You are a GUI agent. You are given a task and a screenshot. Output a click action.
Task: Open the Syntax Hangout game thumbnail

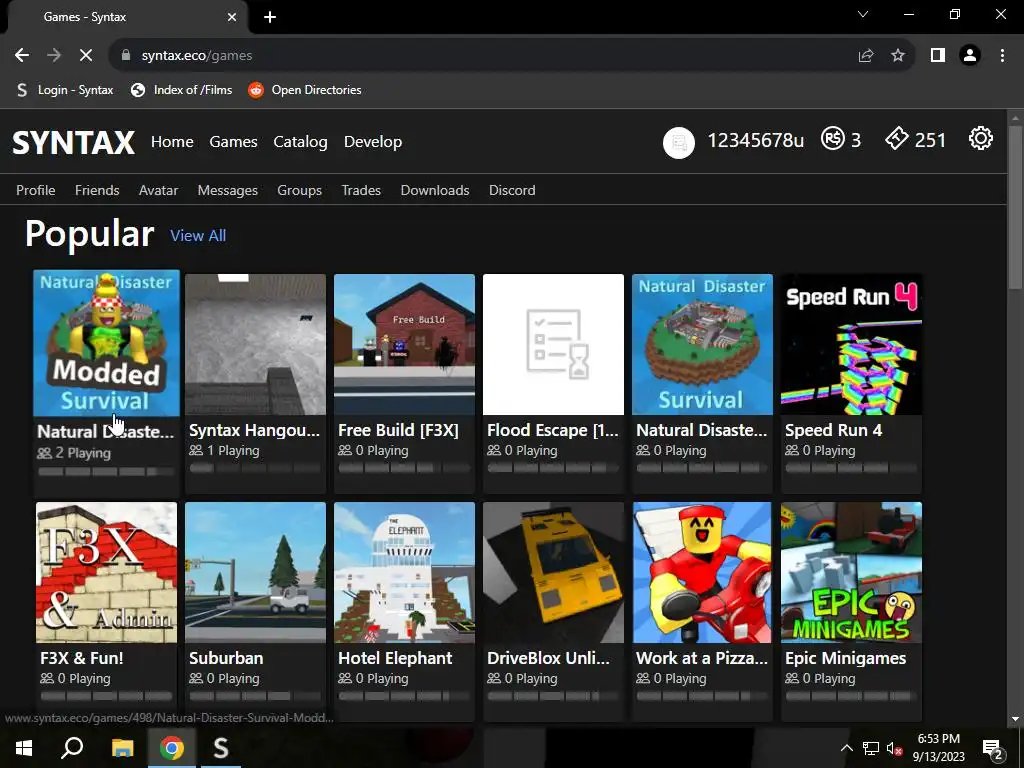255,344
